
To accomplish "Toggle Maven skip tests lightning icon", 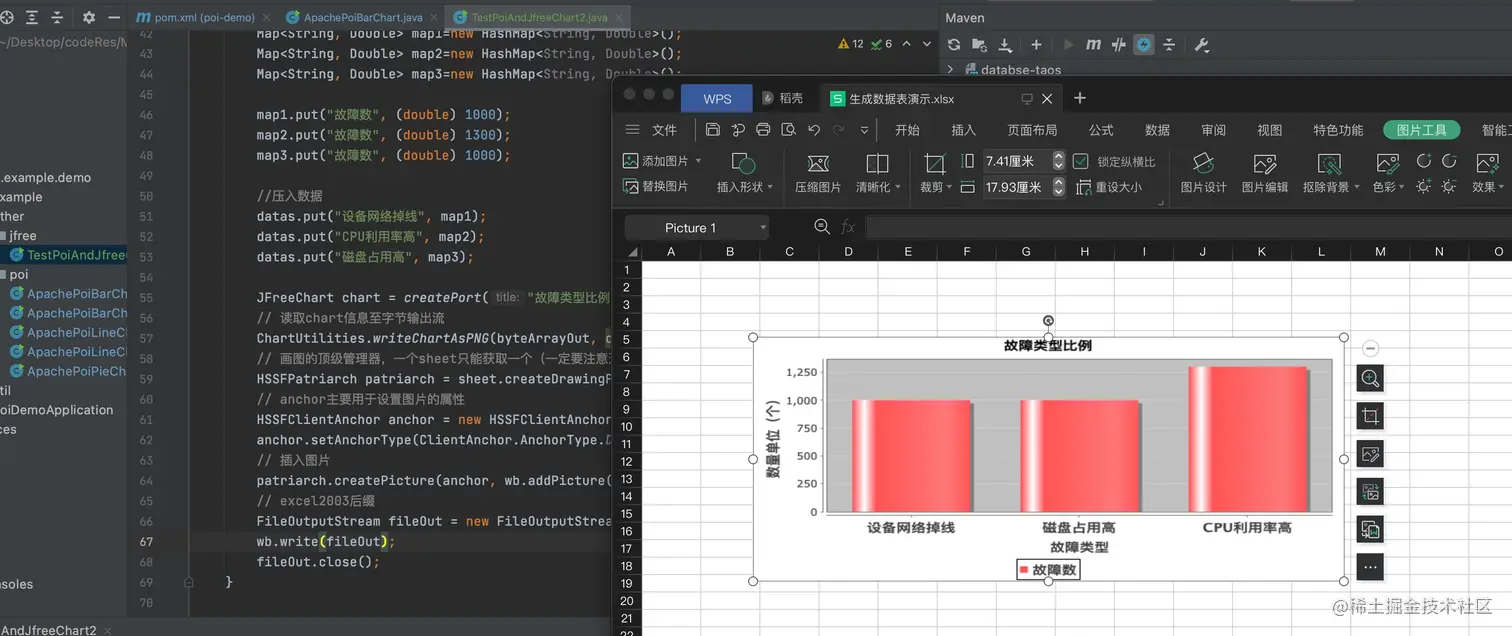I will click(1143, 45).
